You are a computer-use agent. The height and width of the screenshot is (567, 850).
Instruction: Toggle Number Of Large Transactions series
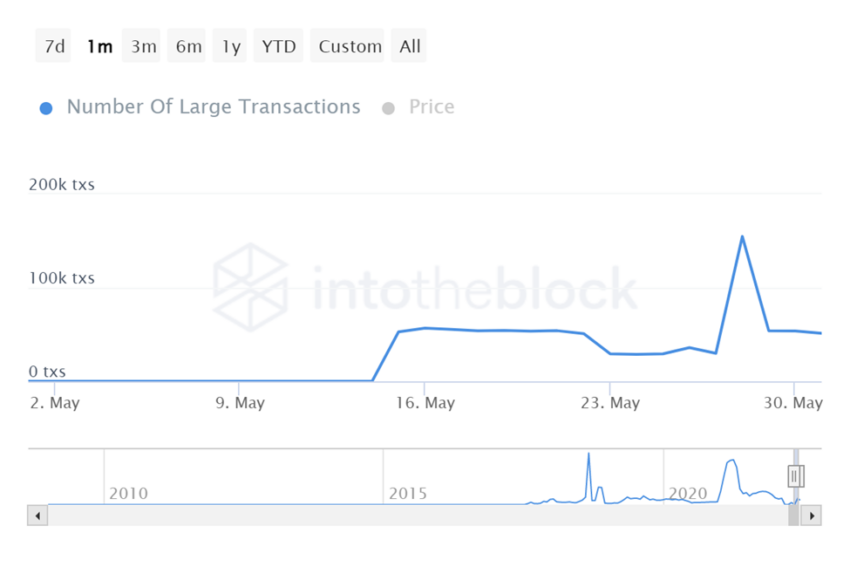click(x=200, y=107)
